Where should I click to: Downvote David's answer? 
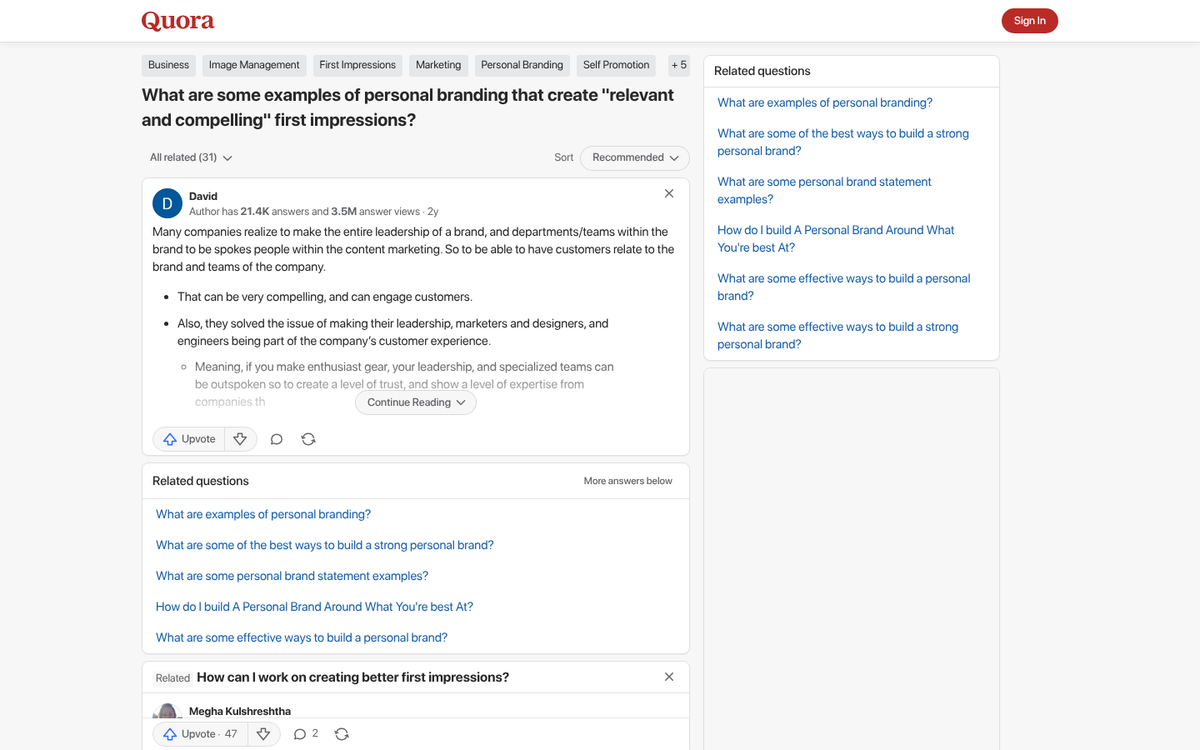(x=240, y=438)
